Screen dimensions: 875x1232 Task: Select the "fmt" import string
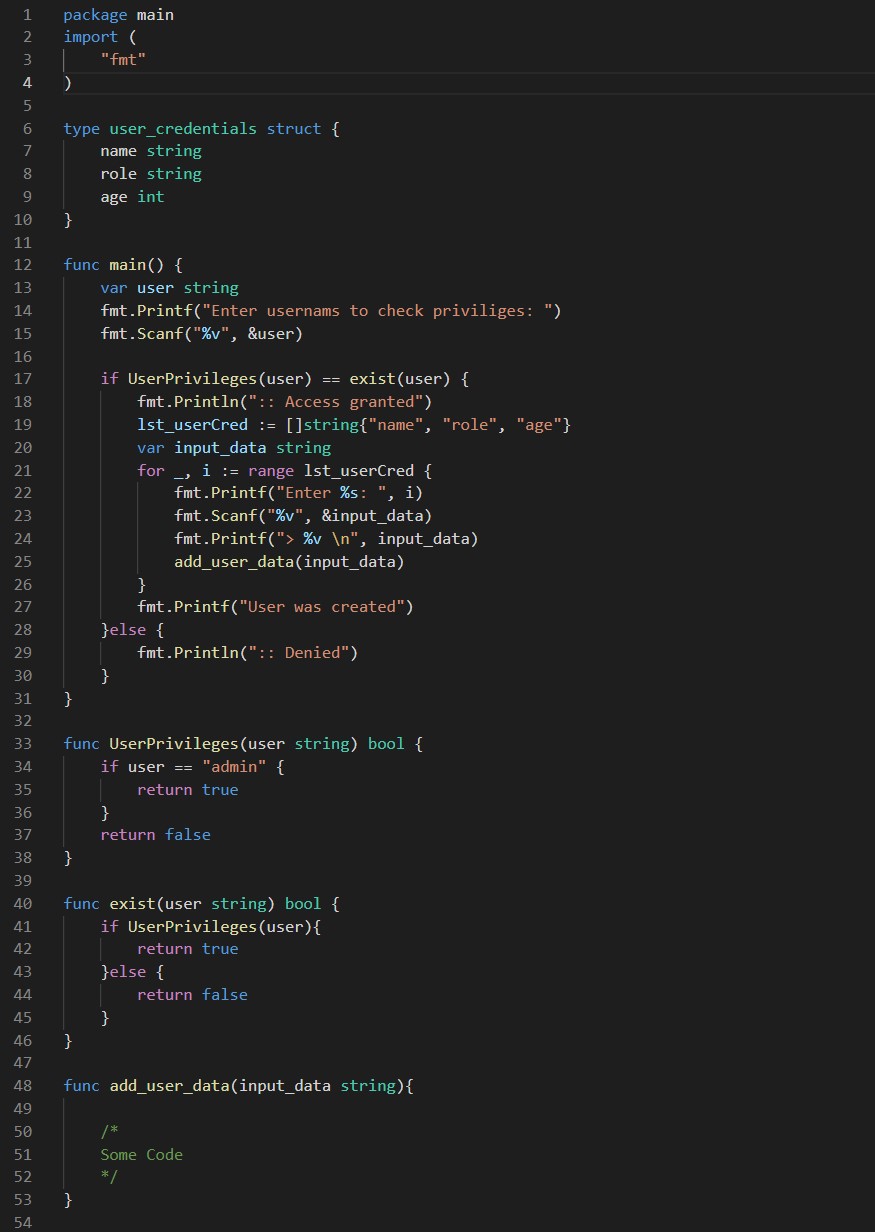(123, 59)
